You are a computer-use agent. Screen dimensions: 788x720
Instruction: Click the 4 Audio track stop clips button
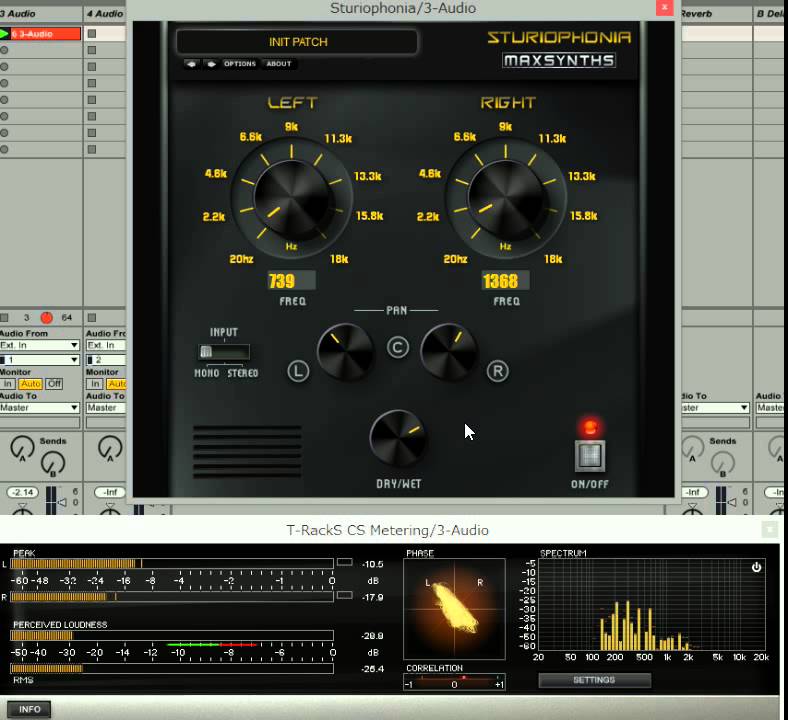[x=91, y=318]
